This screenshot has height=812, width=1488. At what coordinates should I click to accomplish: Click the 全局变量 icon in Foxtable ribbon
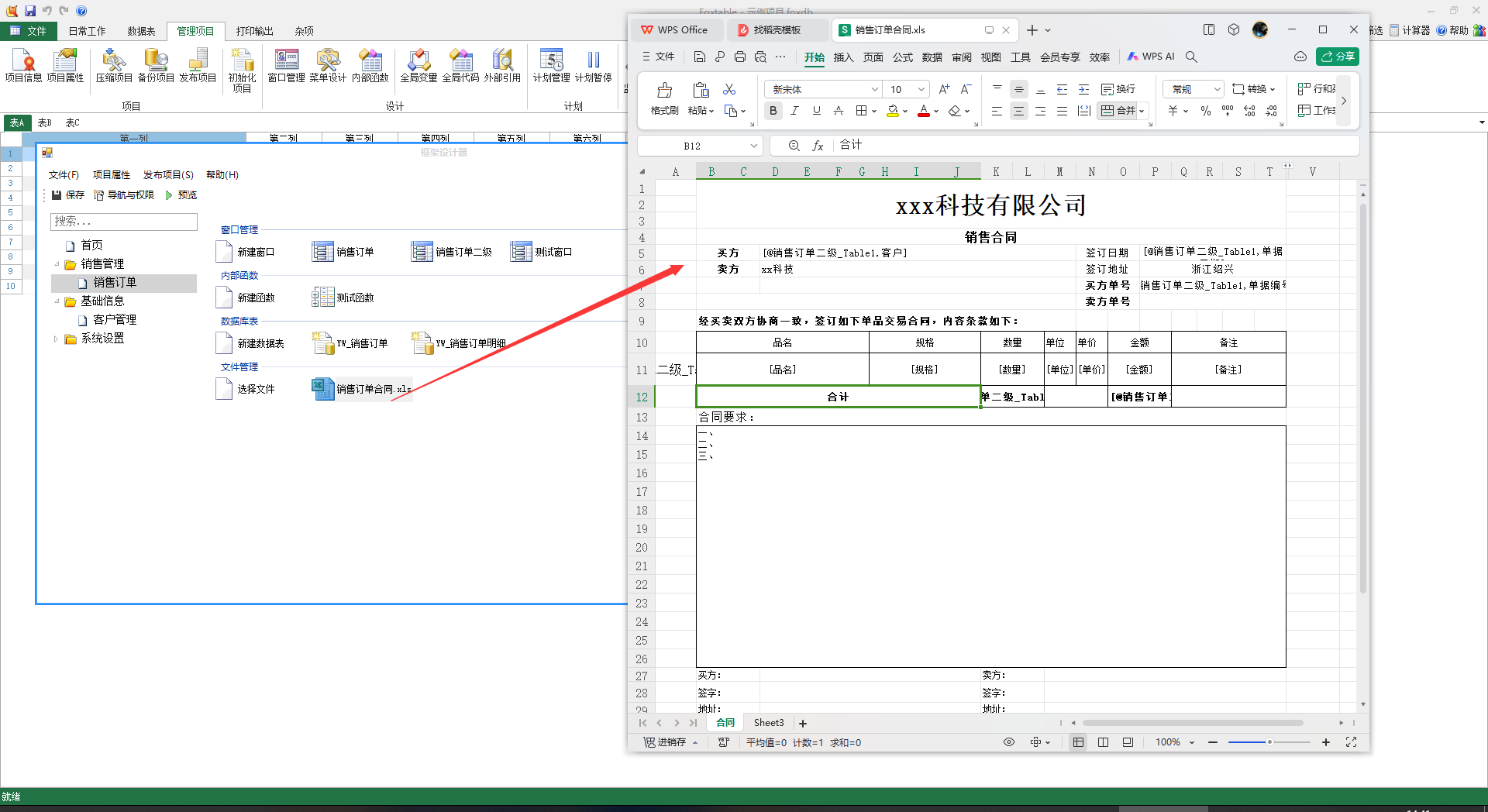click(418, 65)
